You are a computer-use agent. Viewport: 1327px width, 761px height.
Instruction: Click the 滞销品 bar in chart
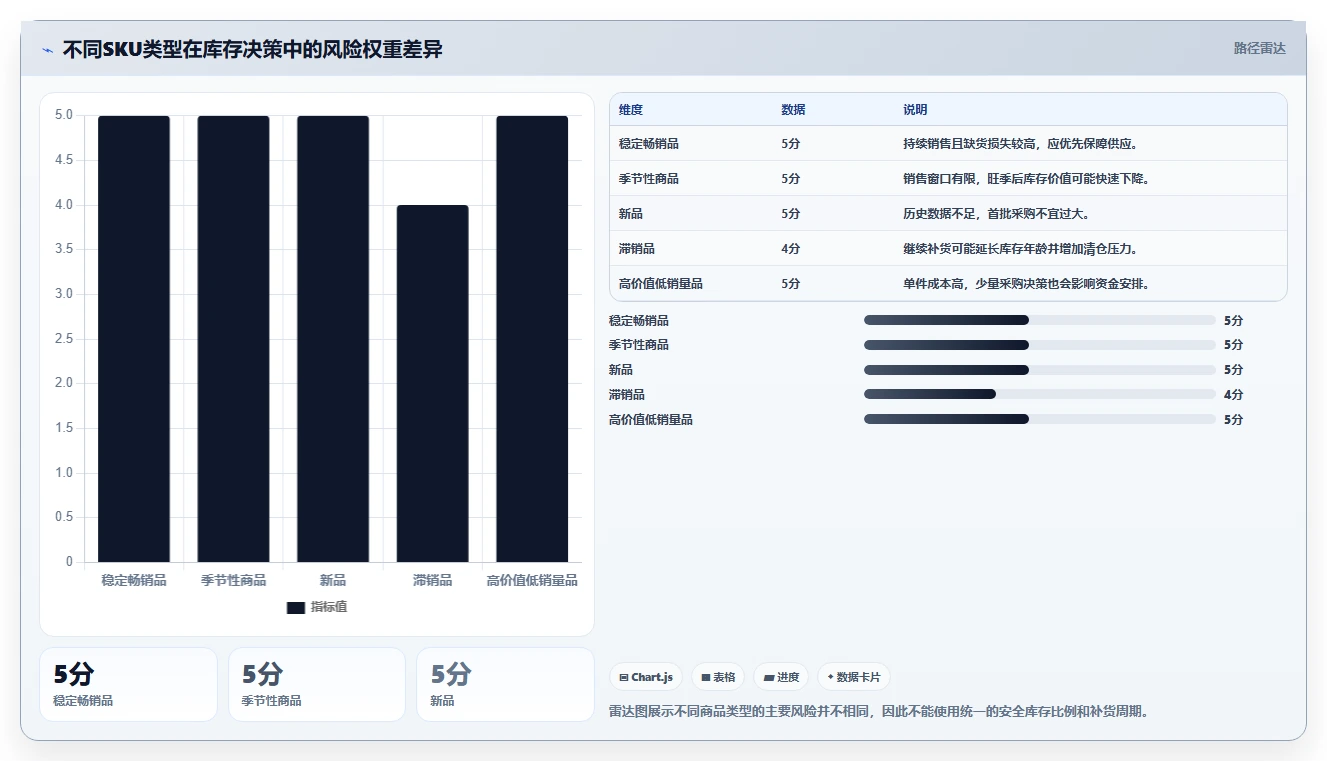click(x=432, y=383)
